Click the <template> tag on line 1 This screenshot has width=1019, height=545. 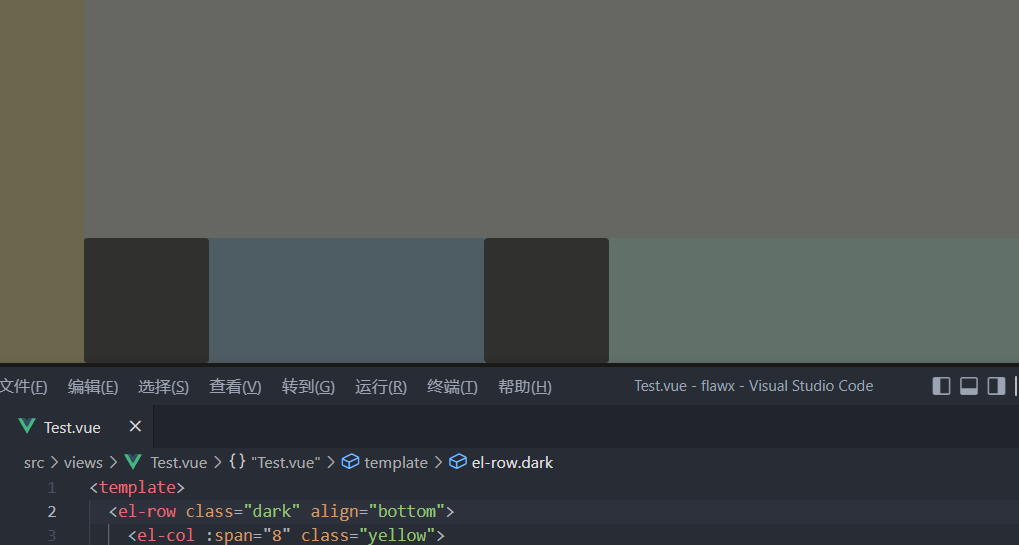coord(137,488)
